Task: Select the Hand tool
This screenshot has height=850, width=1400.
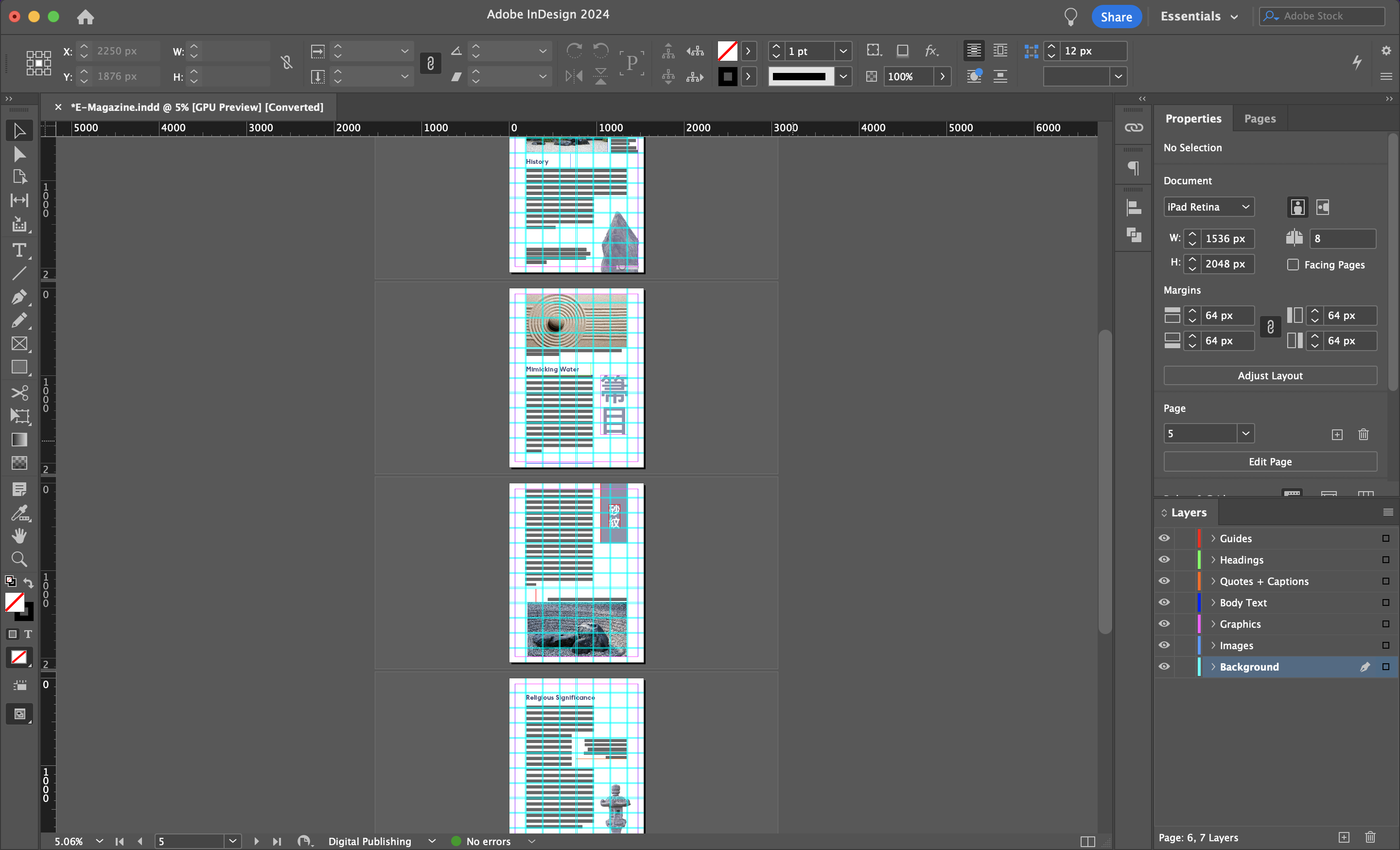Action: click(x=19, y=536)
